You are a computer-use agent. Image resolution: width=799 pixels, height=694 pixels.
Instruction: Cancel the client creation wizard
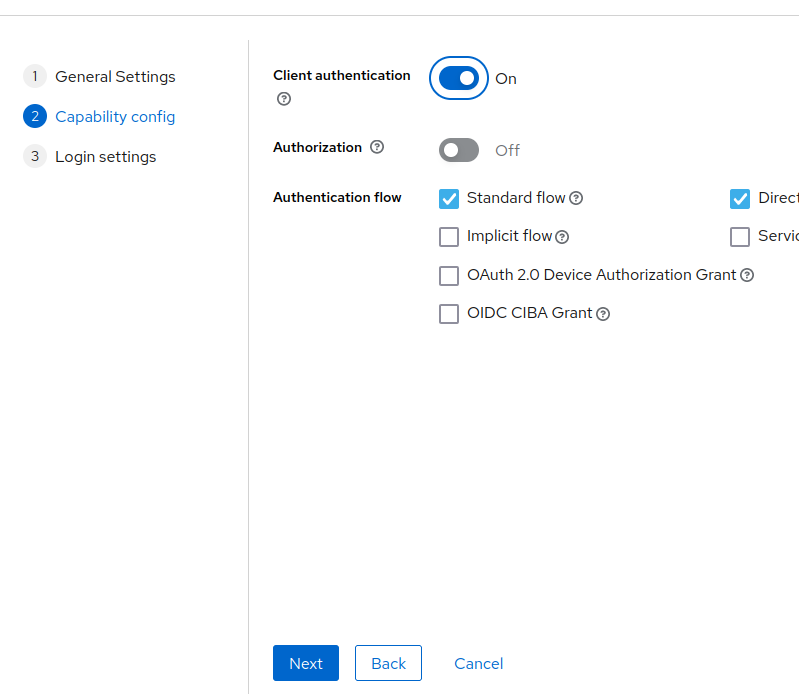pos(478,663)
